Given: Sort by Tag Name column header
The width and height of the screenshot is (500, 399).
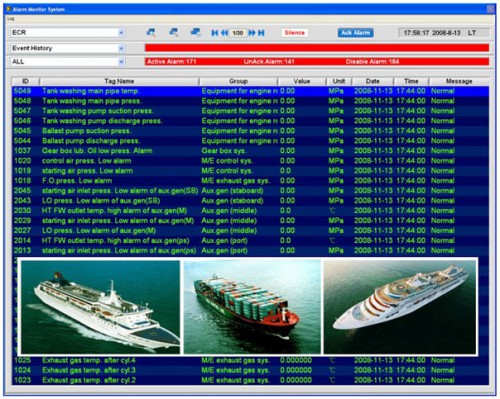Looking at the screenshot, I should pyautogui.click(x=119, y=81).
